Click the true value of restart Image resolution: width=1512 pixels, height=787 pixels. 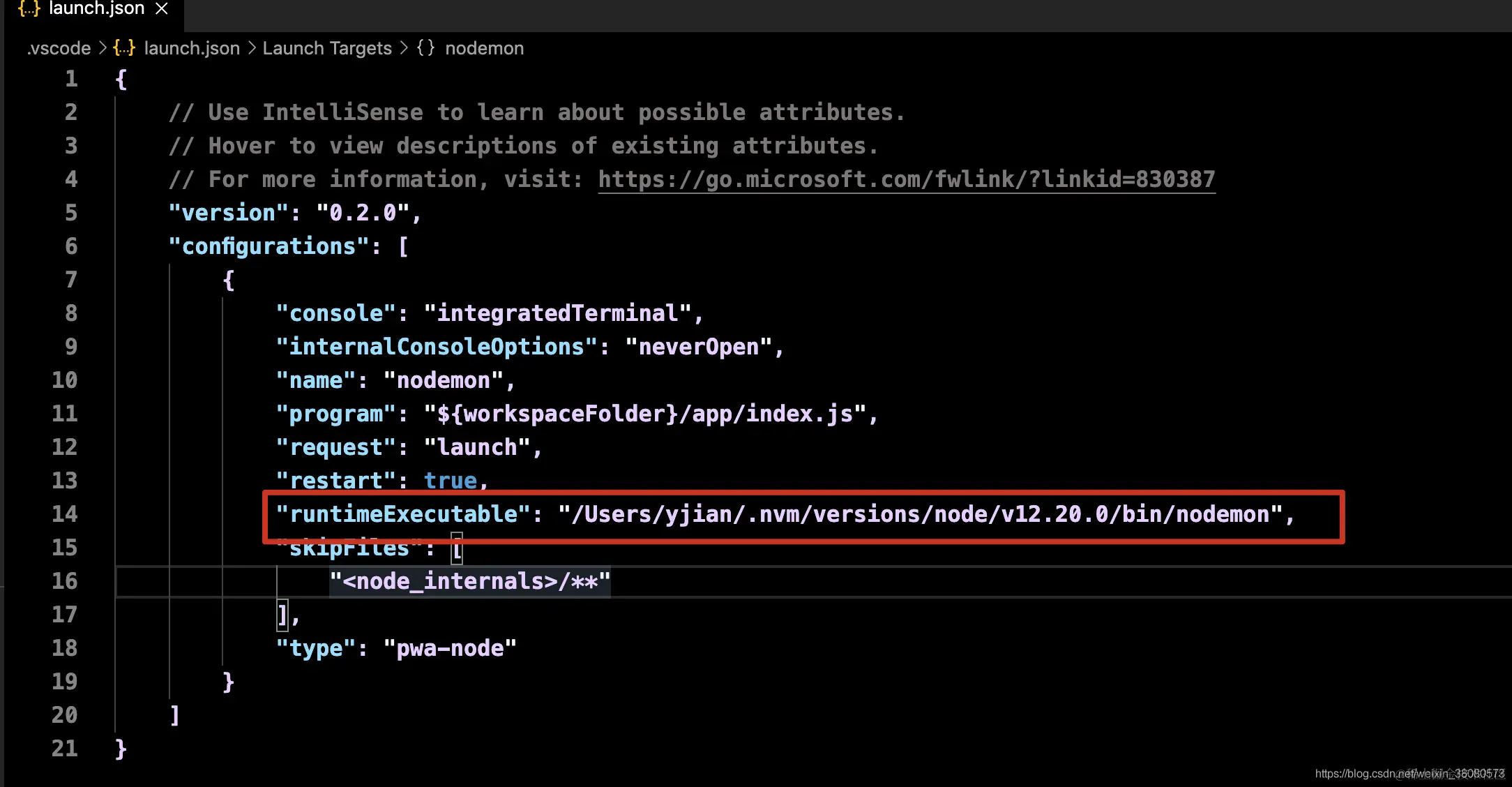click(x=451, y=480)
